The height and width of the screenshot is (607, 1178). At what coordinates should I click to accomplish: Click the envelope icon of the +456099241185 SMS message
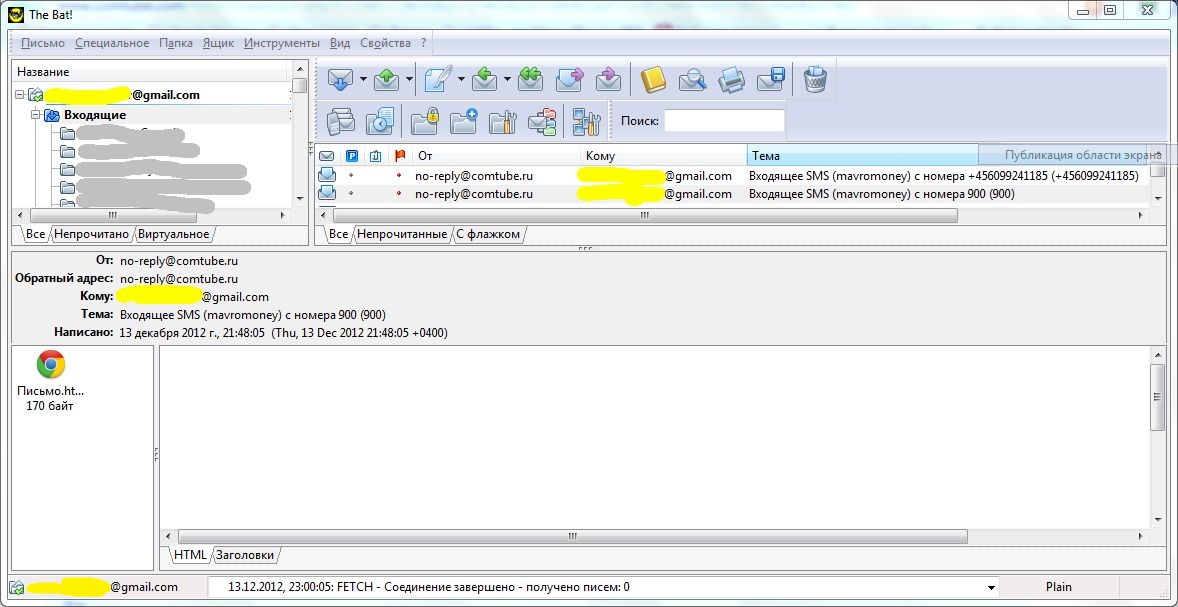(327, 176)
